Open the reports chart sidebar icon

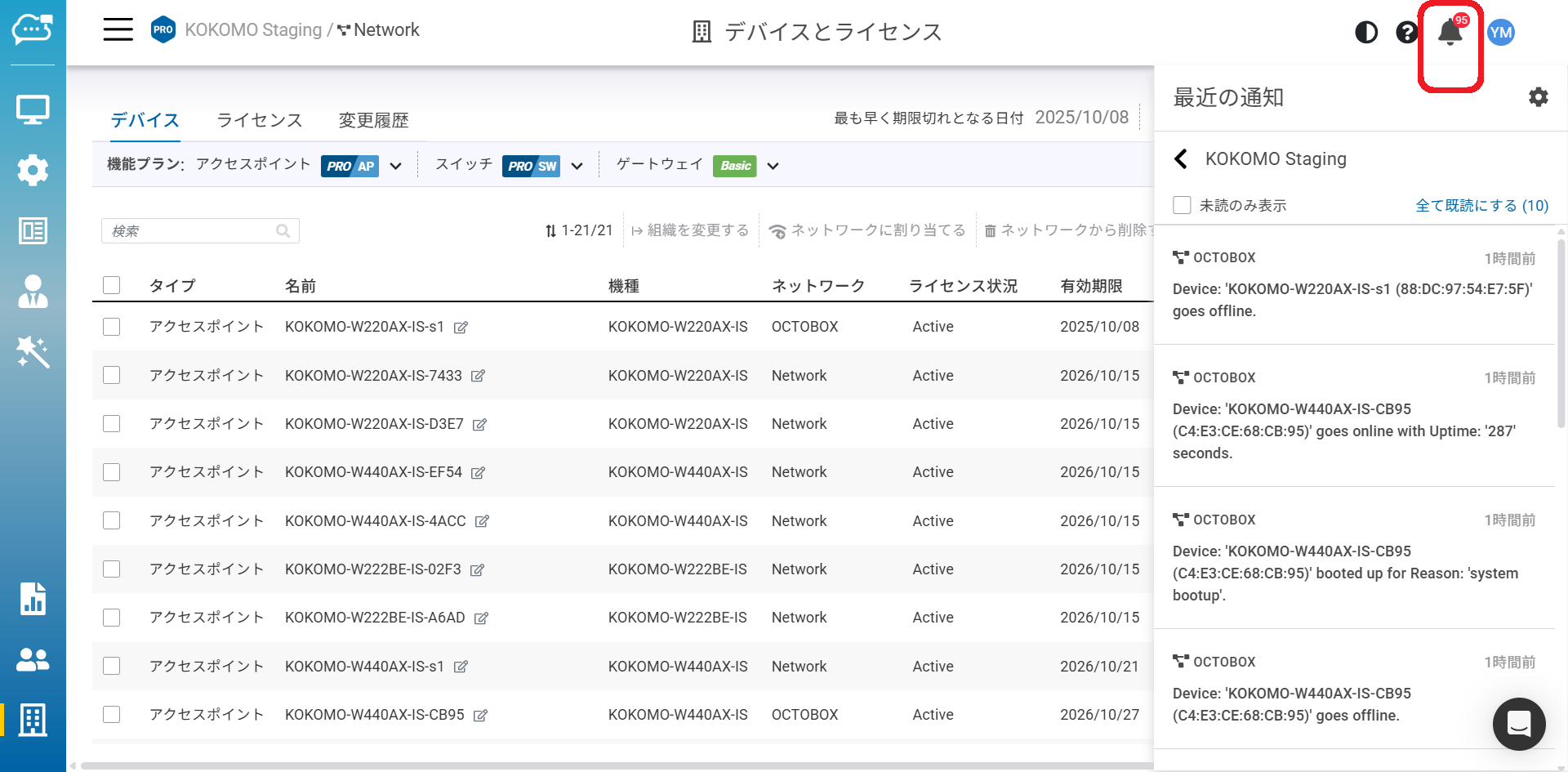pos(33,599)
